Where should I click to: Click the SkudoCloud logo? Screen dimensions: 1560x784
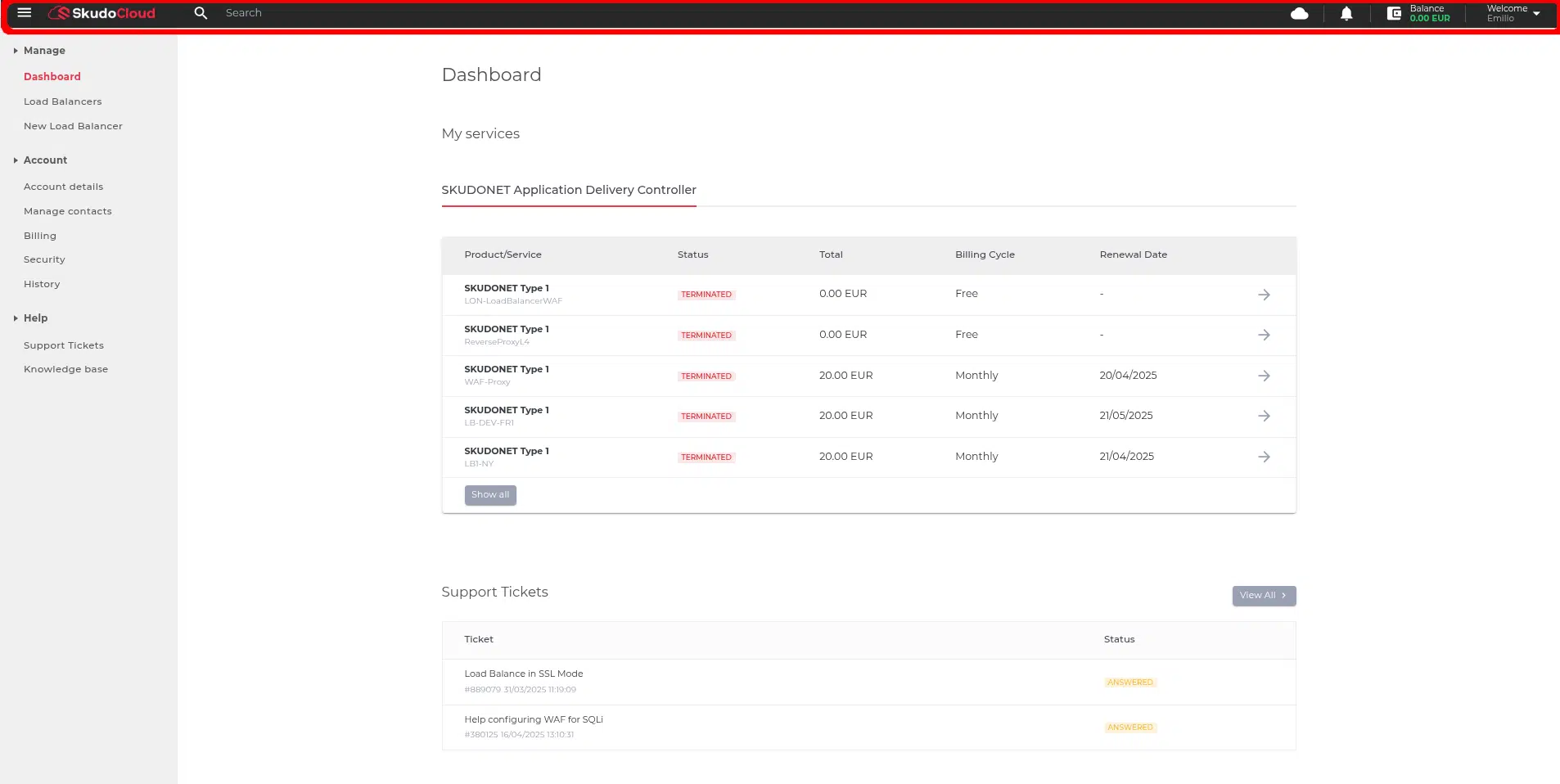[101, 13]
